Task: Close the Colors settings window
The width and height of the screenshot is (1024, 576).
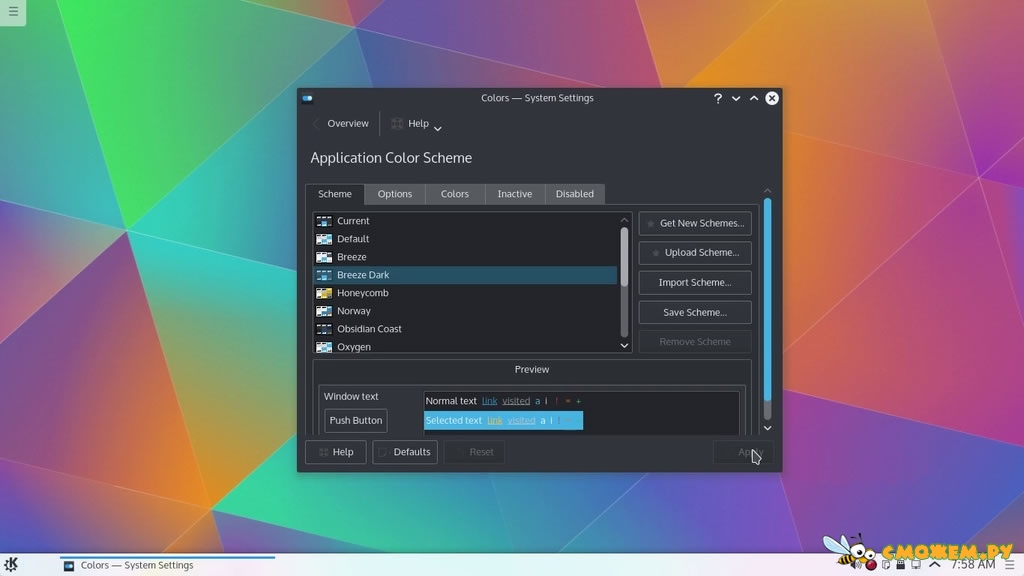Action: pos(772,98)
